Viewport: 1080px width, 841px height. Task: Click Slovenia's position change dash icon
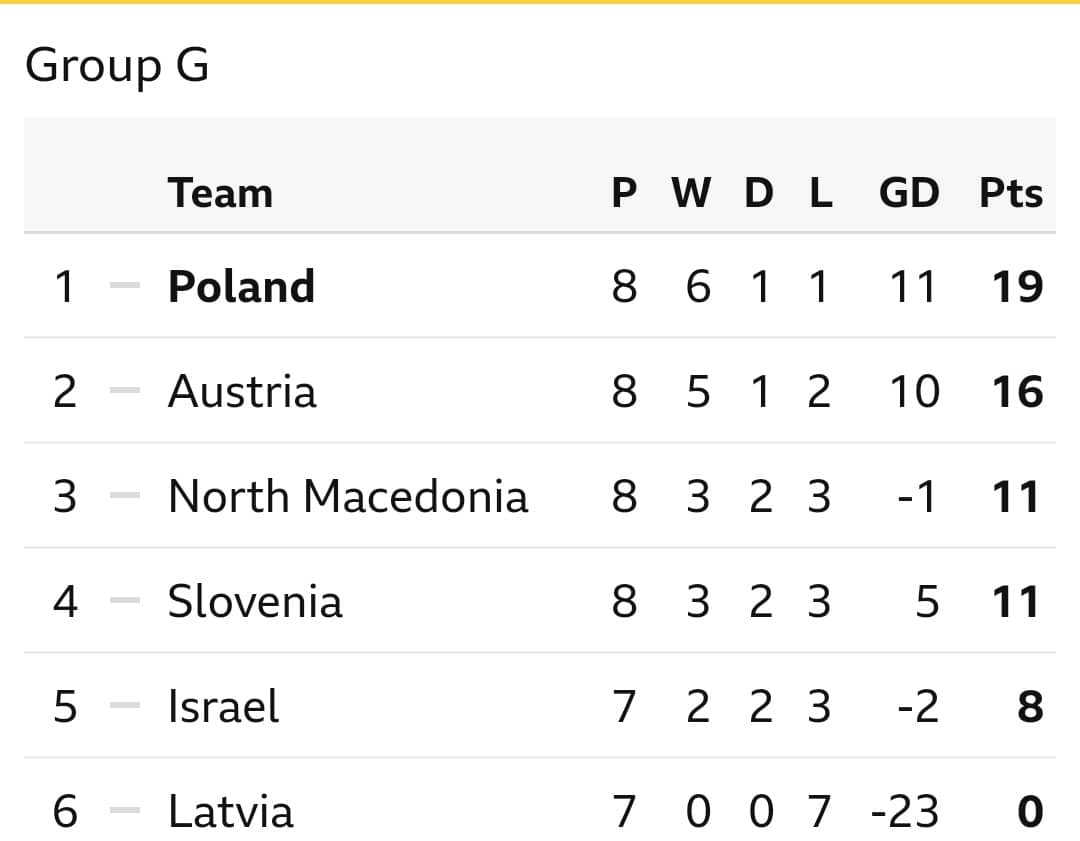pyautogui.click(x=125, y=600)
